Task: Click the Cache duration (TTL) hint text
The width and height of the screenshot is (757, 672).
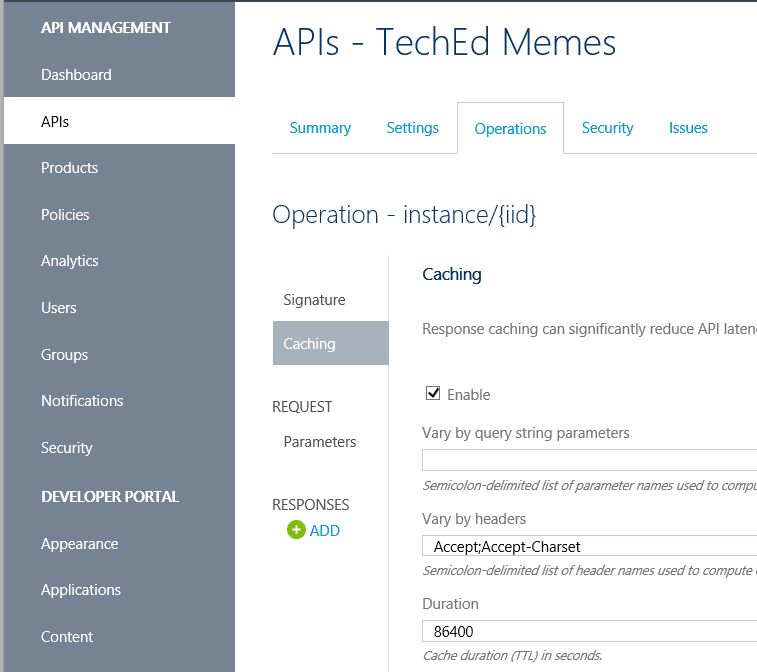Action: click(x=512, y=656)
